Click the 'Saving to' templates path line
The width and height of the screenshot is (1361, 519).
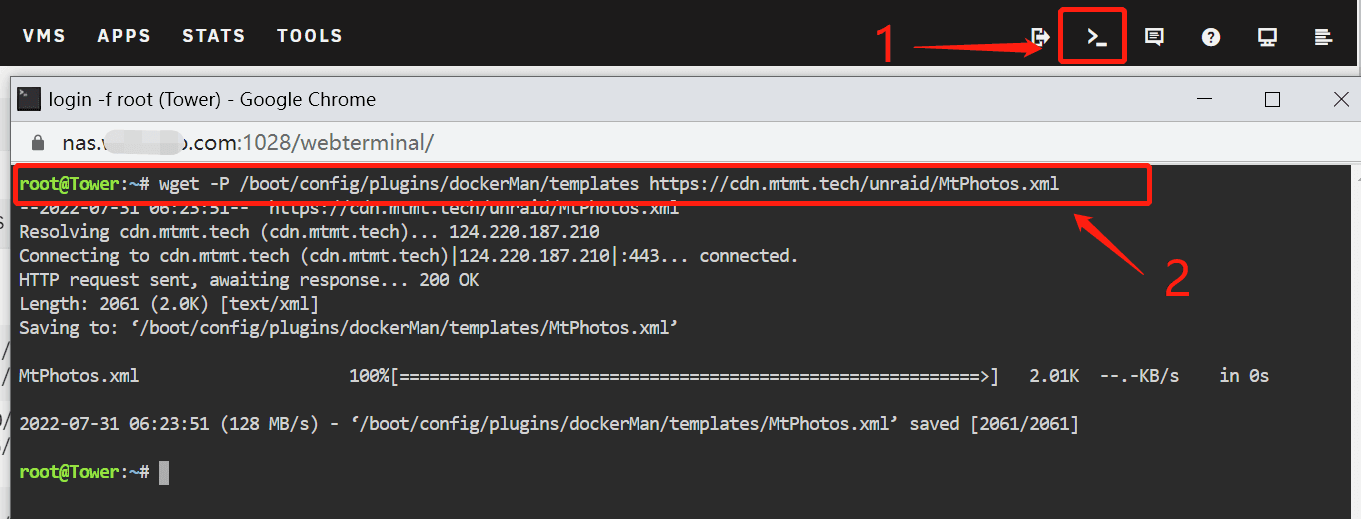(x=349, y=328)
